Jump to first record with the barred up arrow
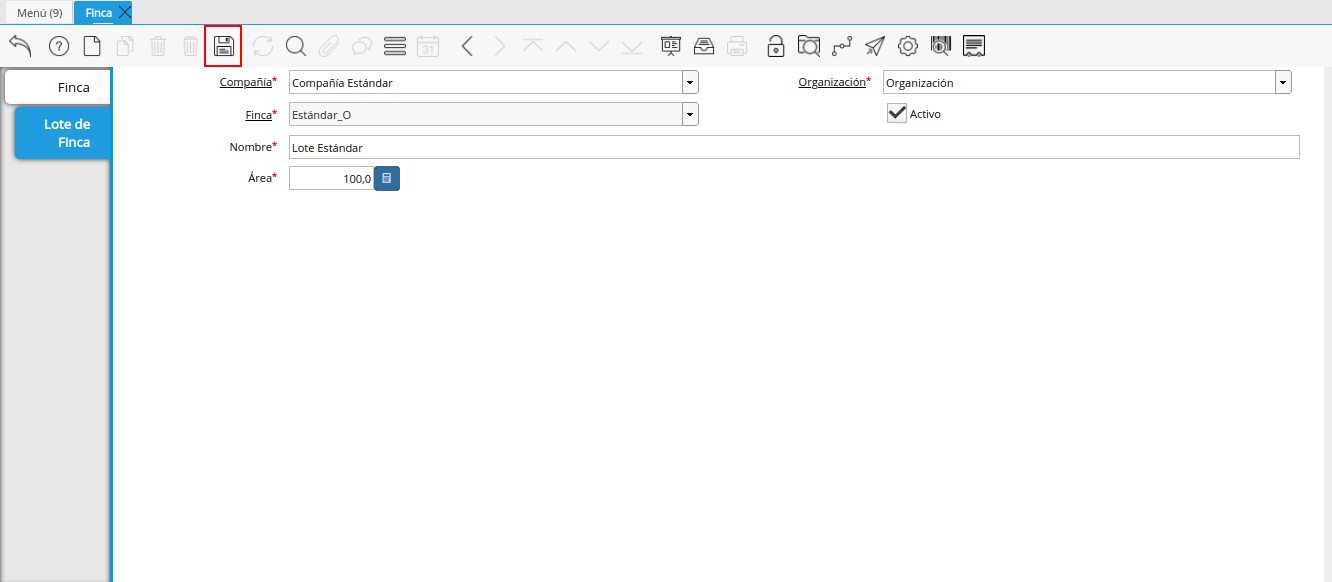 coord(533,45)
